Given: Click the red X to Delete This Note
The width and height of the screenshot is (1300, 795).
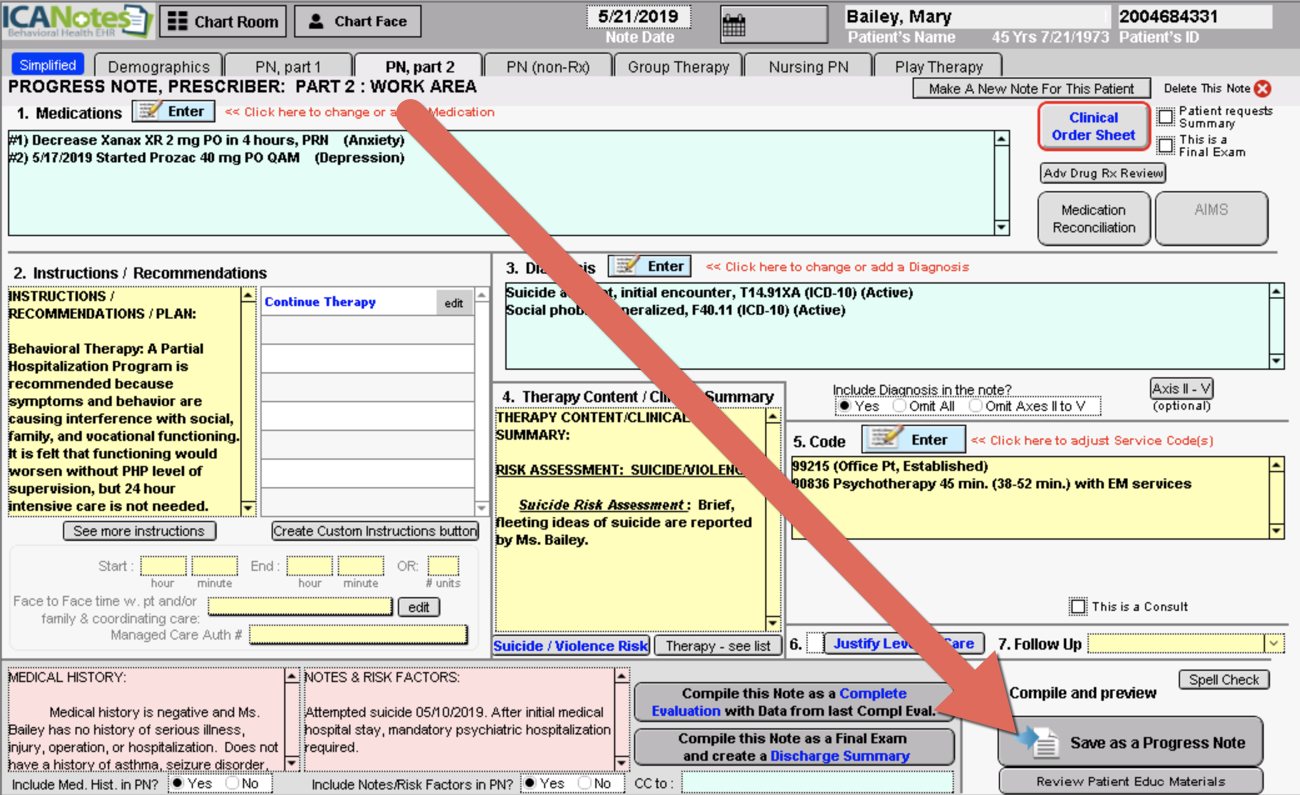Looking at the screenshot, I should (x=1262, y=88).
